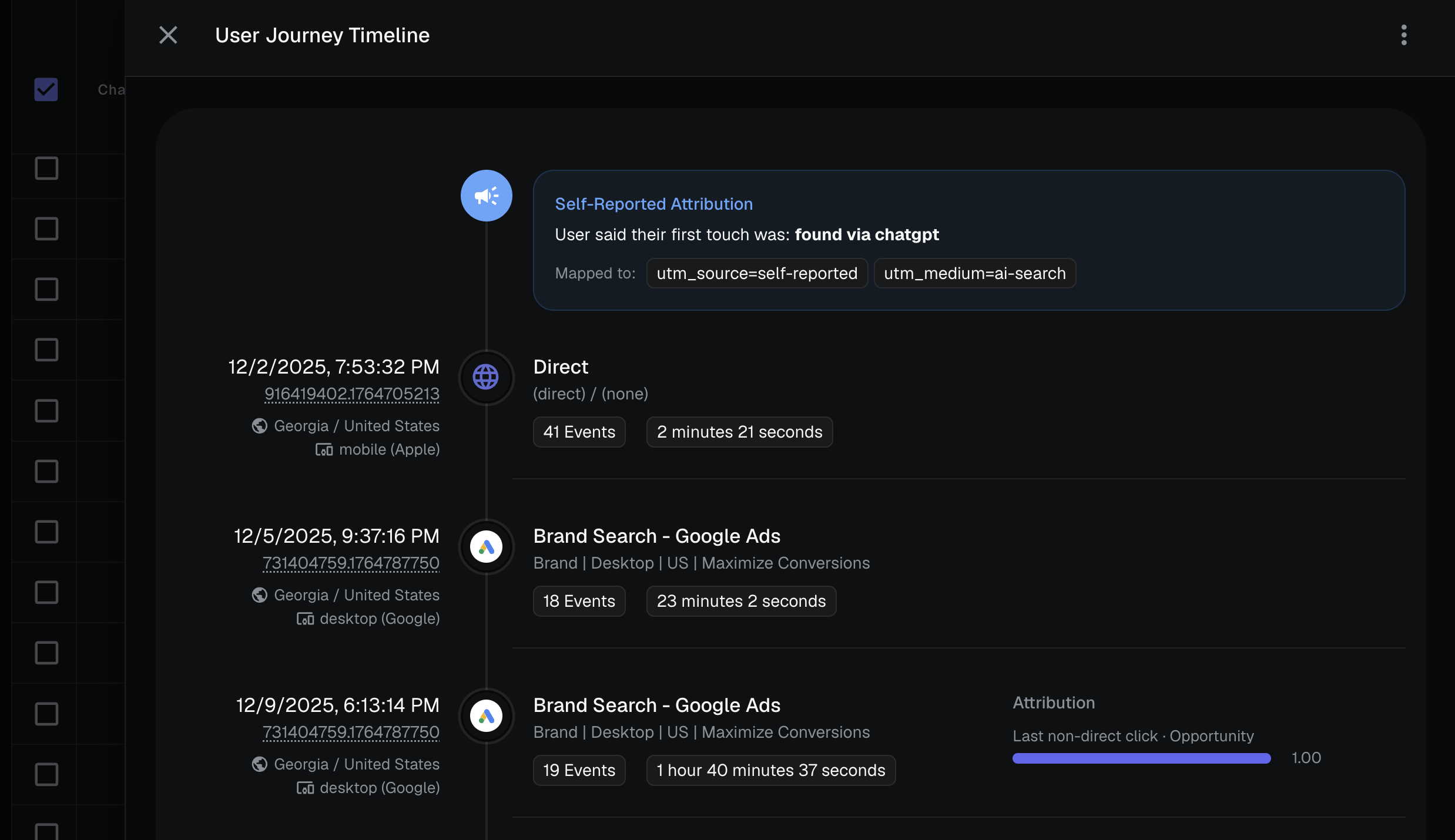The width and height of the screenshot is (1455, 840).
Task: Click the Attribution heading on the 12/9 session
Action: click(x=1054, y=703)
